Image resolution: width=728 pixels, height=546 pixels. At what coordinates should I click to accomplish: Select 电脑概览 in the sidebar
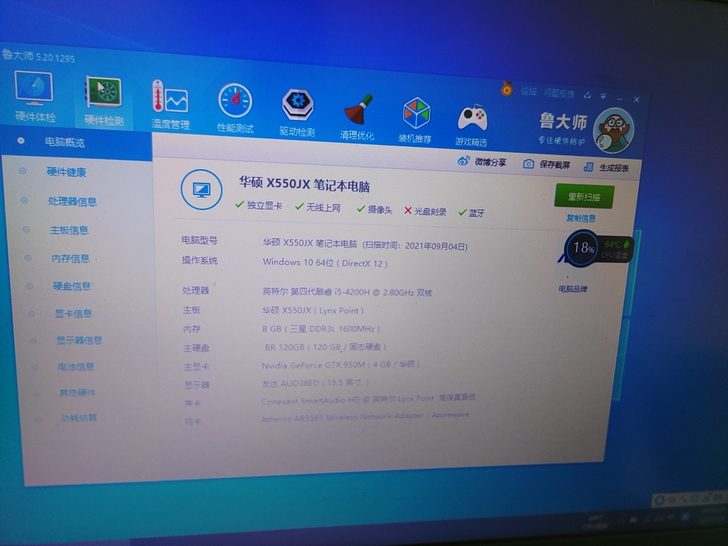[65, 142]
